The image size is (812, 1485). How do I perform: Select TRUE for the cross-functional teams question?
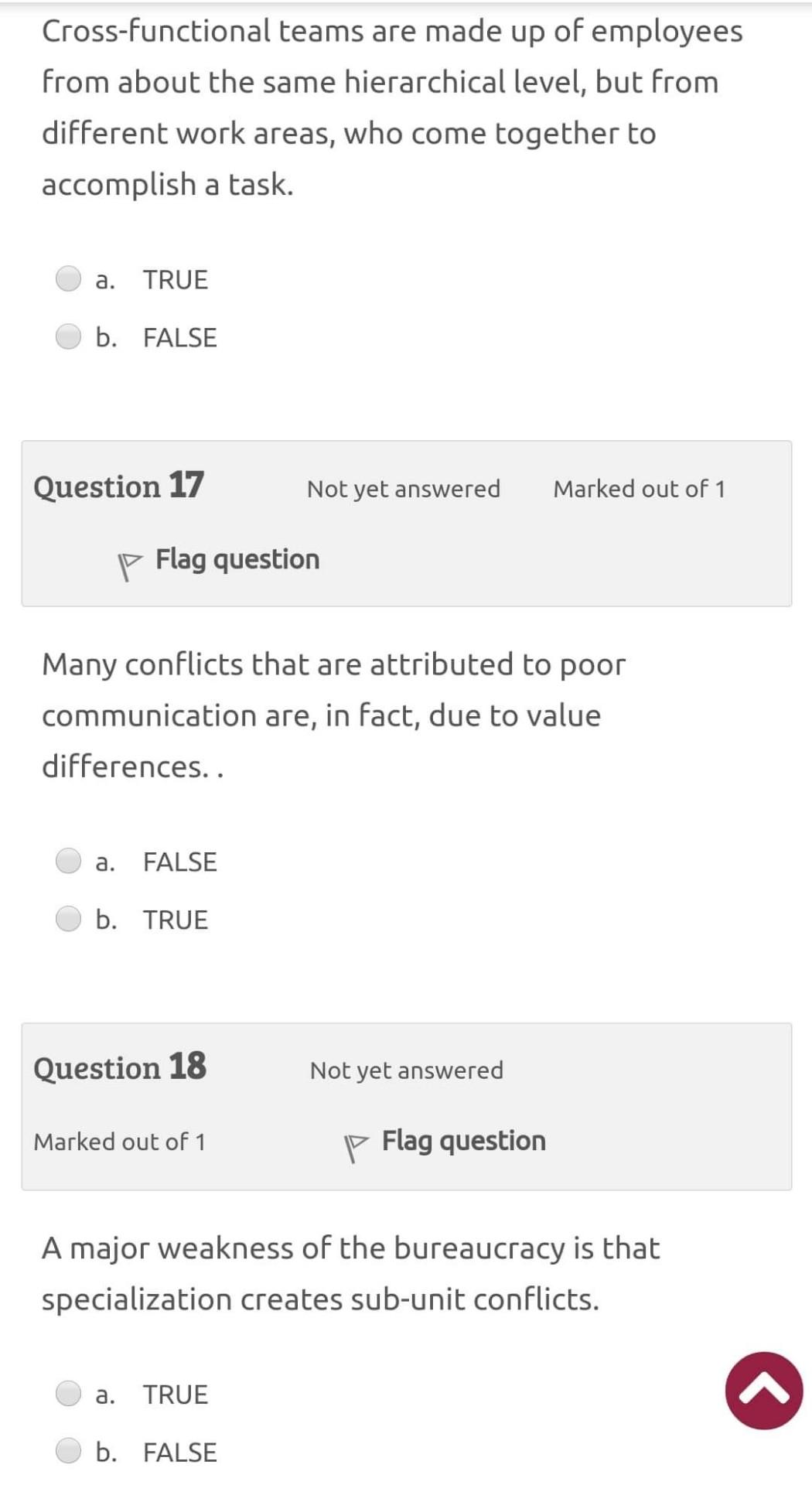[x=69, y=279]
